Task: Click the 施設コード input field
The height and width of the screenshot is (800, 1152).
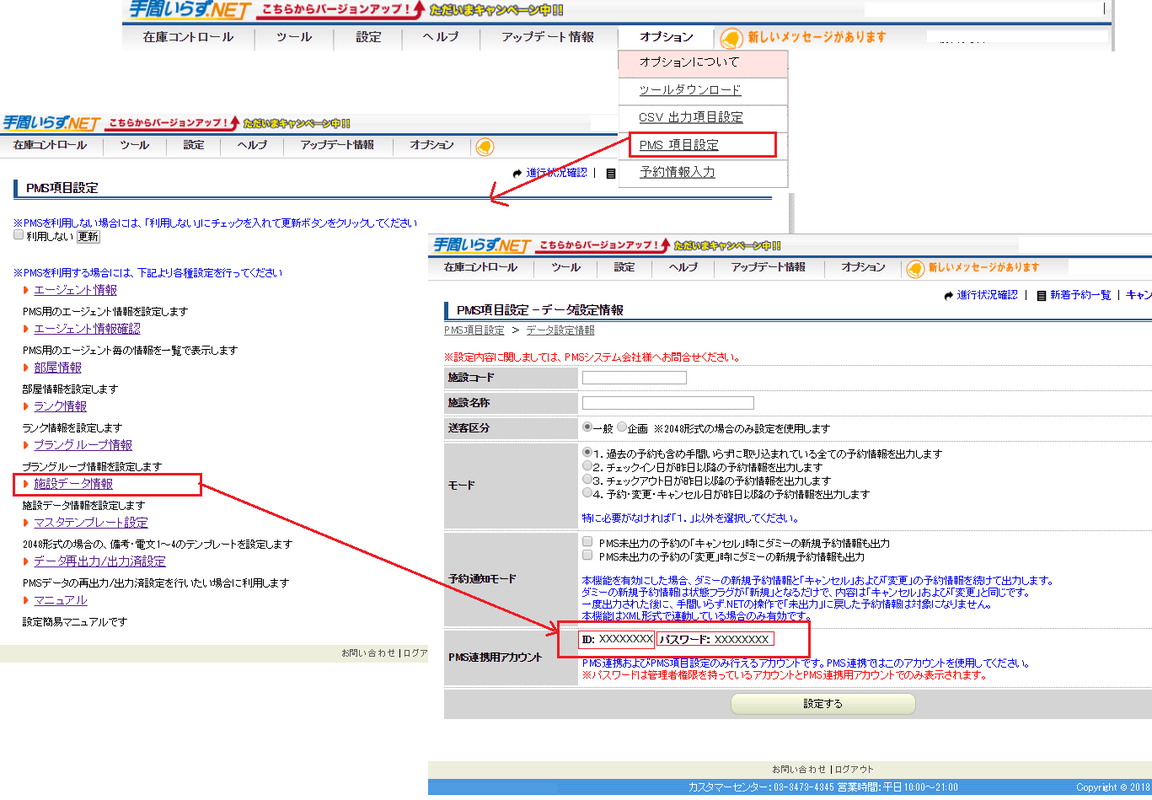Action: [634, 378]
